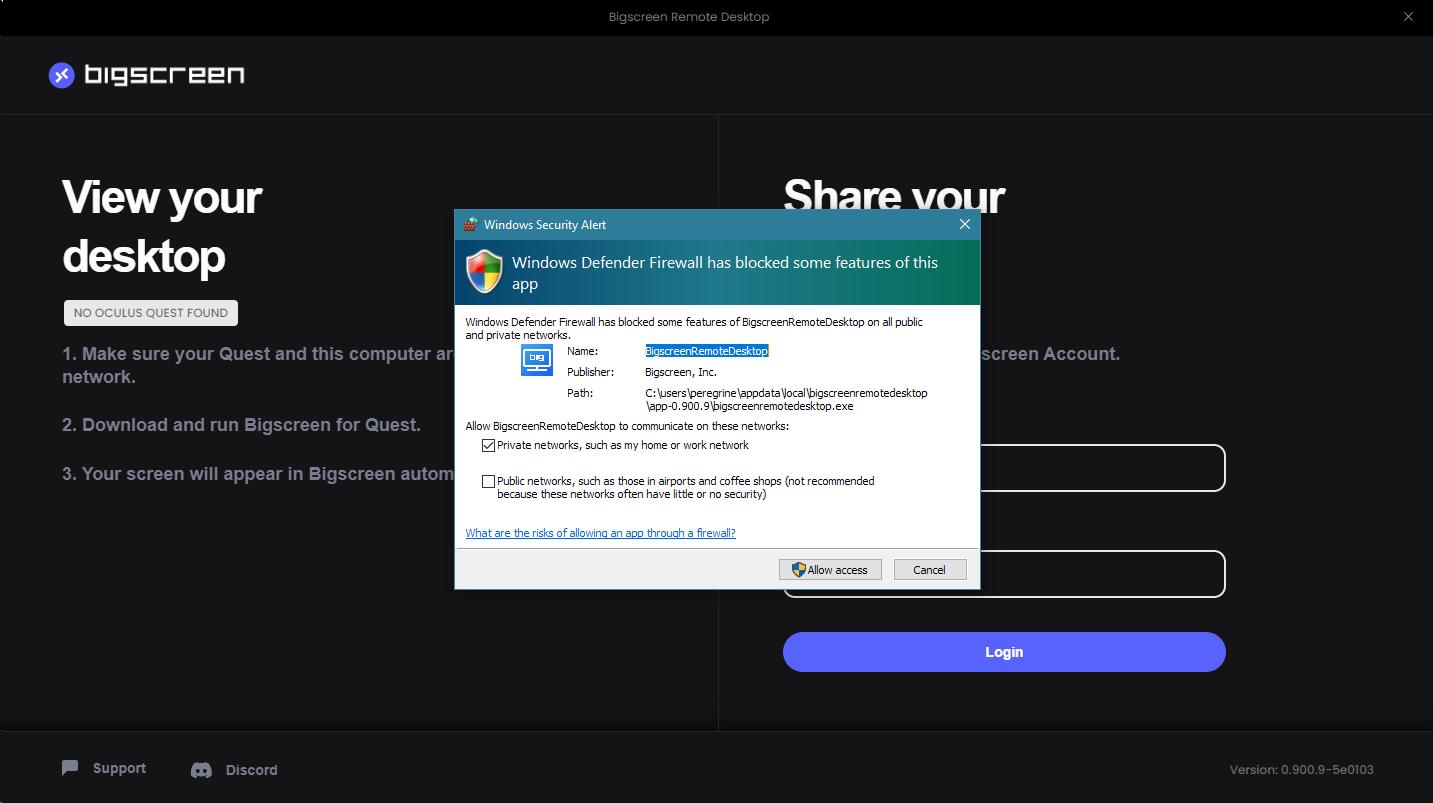
Task: Click the Share your heading
Action: [x=894, y=195]
